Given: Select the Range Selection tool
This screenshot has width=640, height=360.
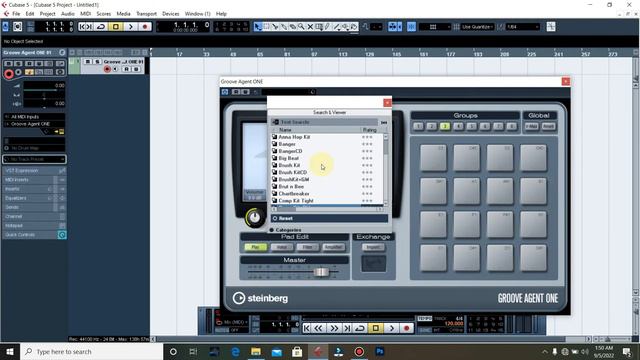Looking at the screenshot, I should coord(266,27).
